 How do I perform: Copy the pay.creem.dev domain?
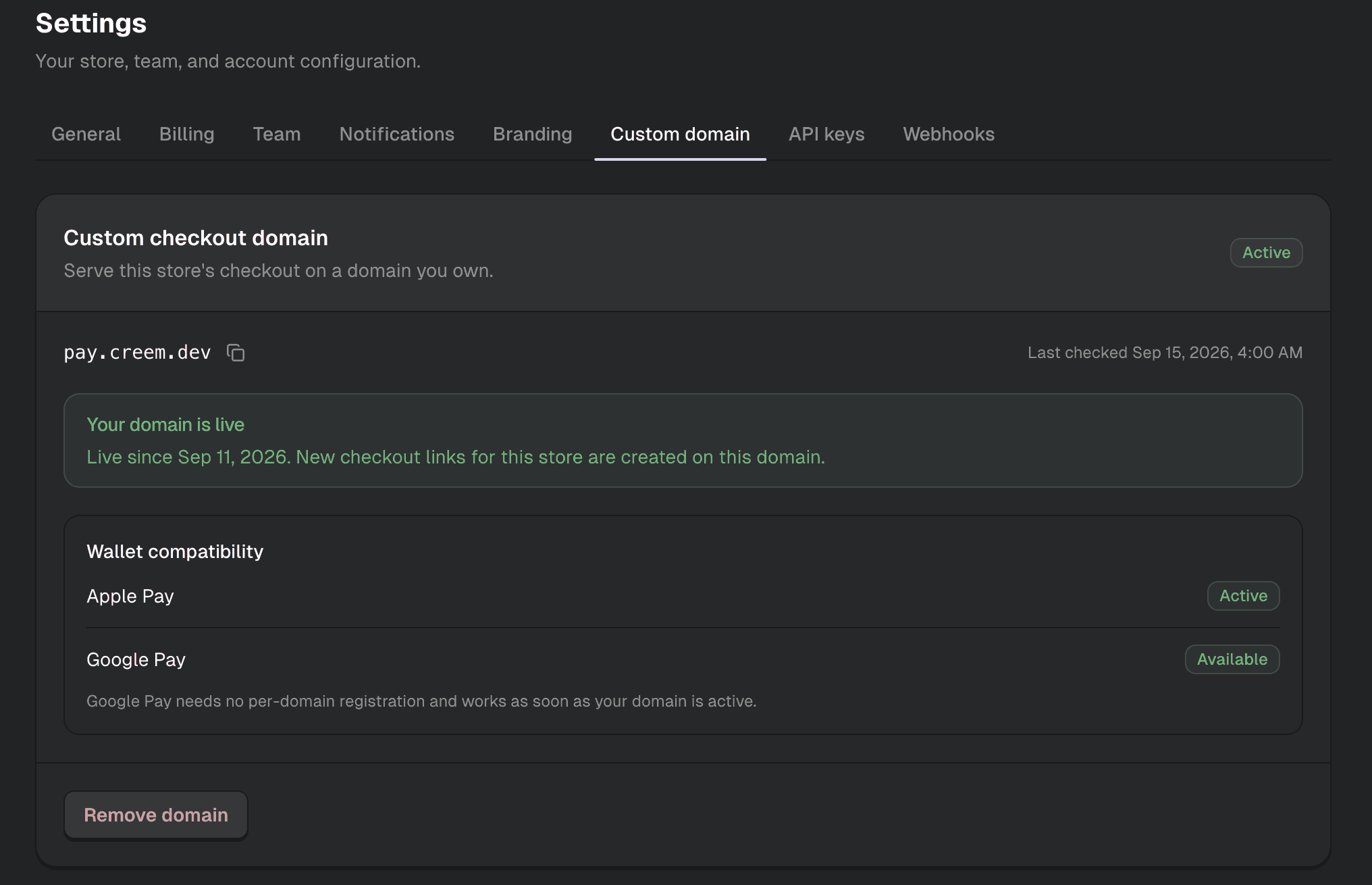click(236, 353)
